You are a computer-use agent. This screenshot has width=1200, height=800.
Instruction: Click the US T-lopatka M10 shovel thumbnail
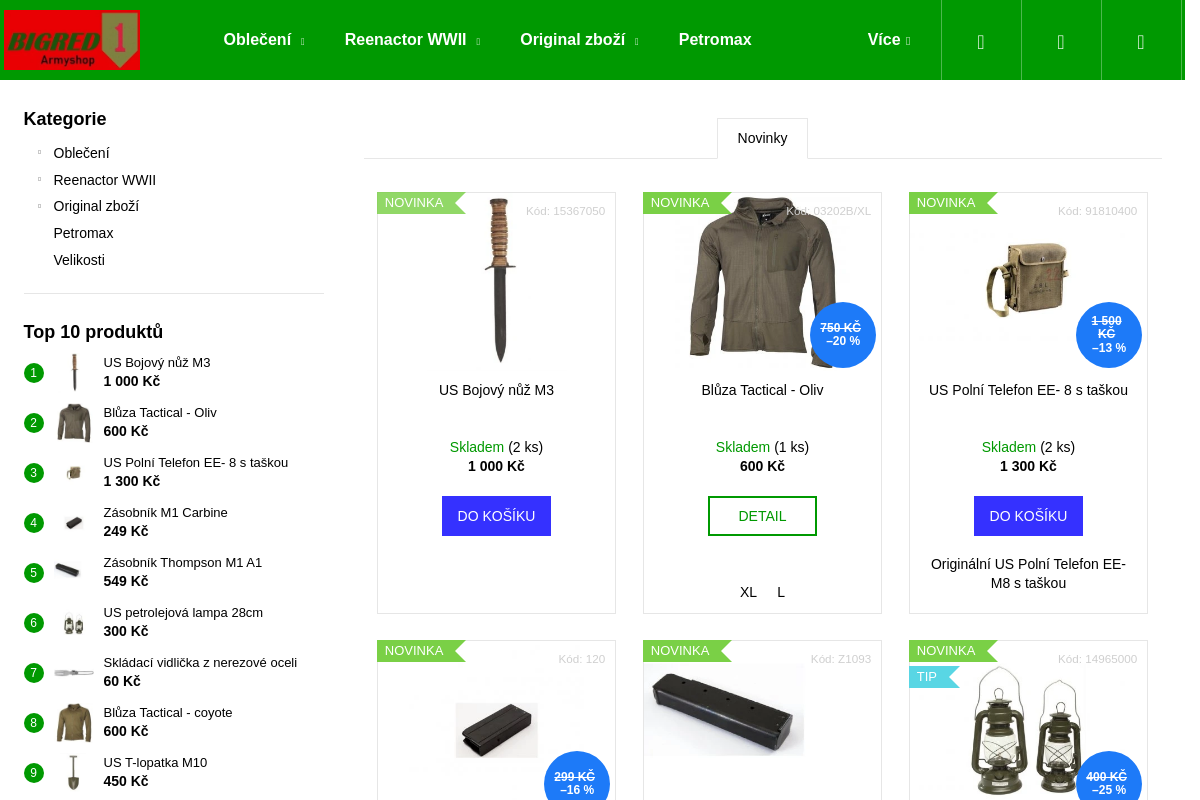point(74,772)
